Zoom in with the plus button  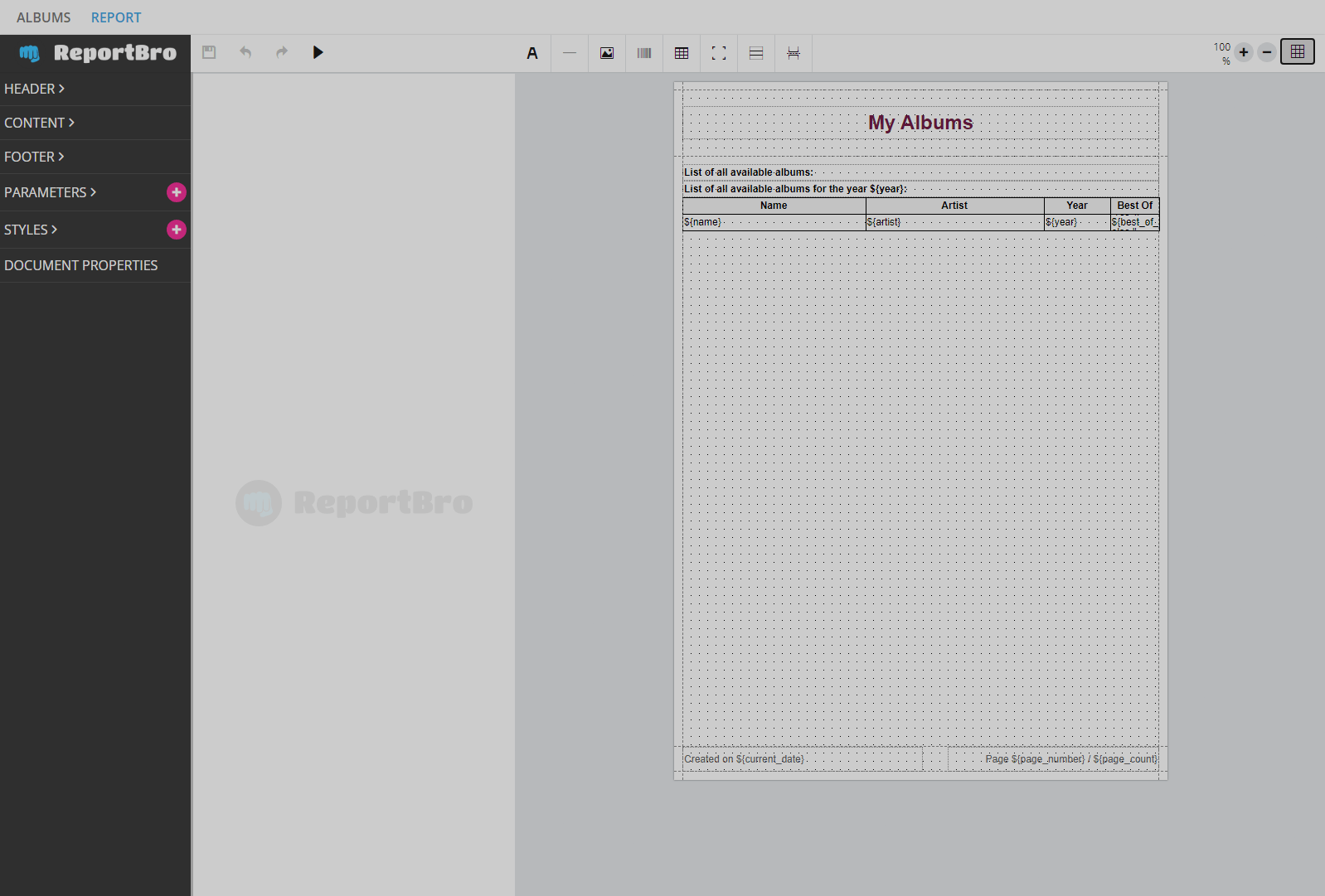pyautogui.click(x=1244, y=52)
